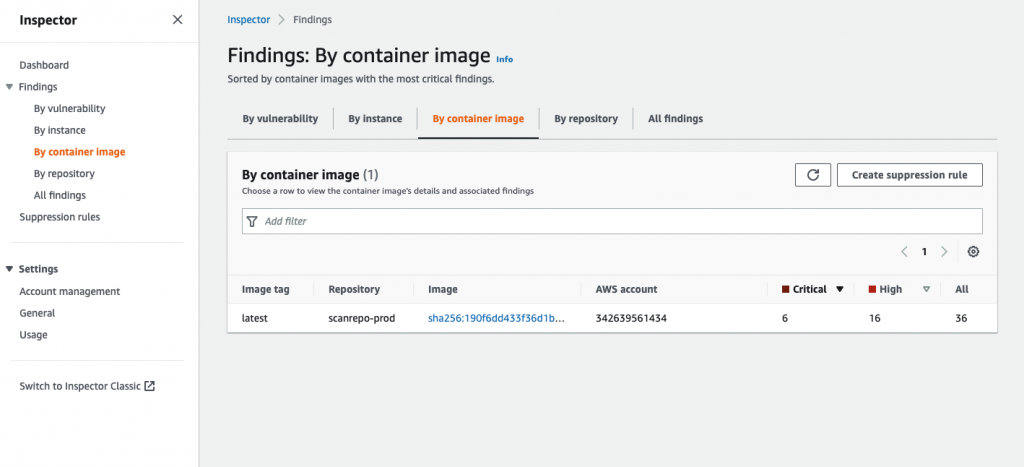Open the Info link beside heading
Viewport: 1024px width, 467px height.
click(504, 59)
